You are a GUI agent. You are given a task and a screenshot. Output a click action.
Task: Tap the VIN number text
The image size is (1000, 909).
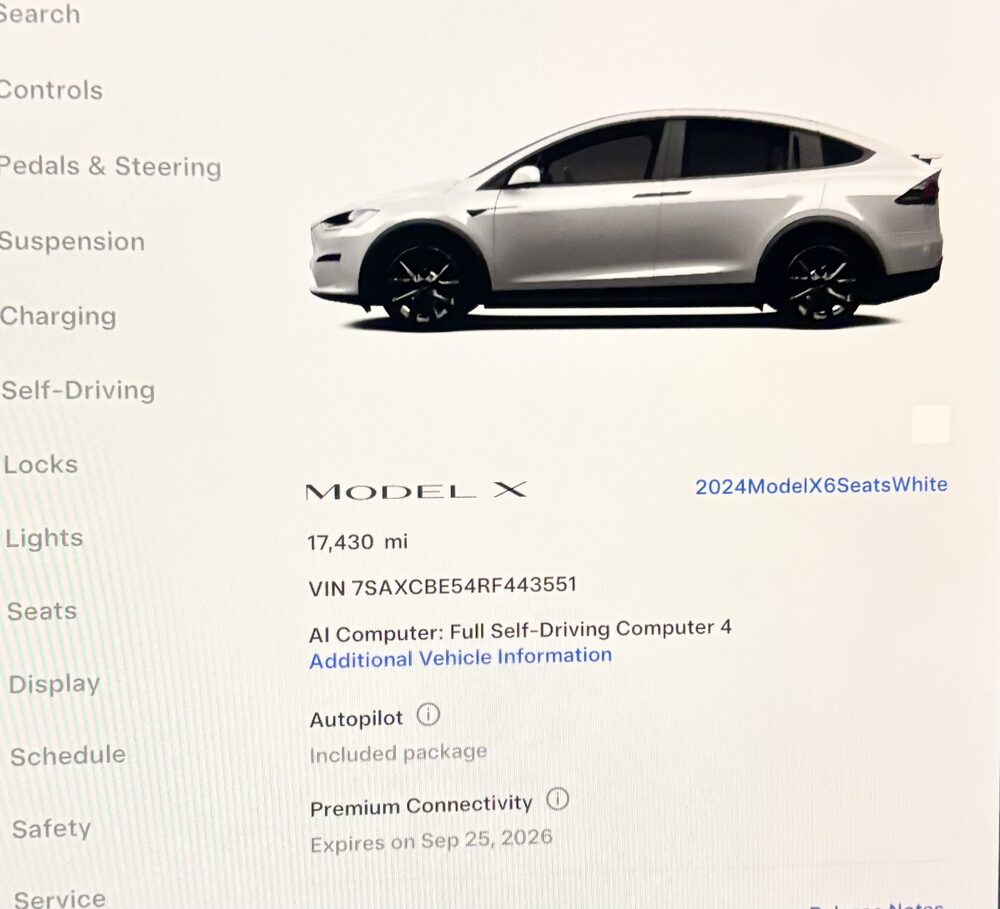tap(443, 586)
